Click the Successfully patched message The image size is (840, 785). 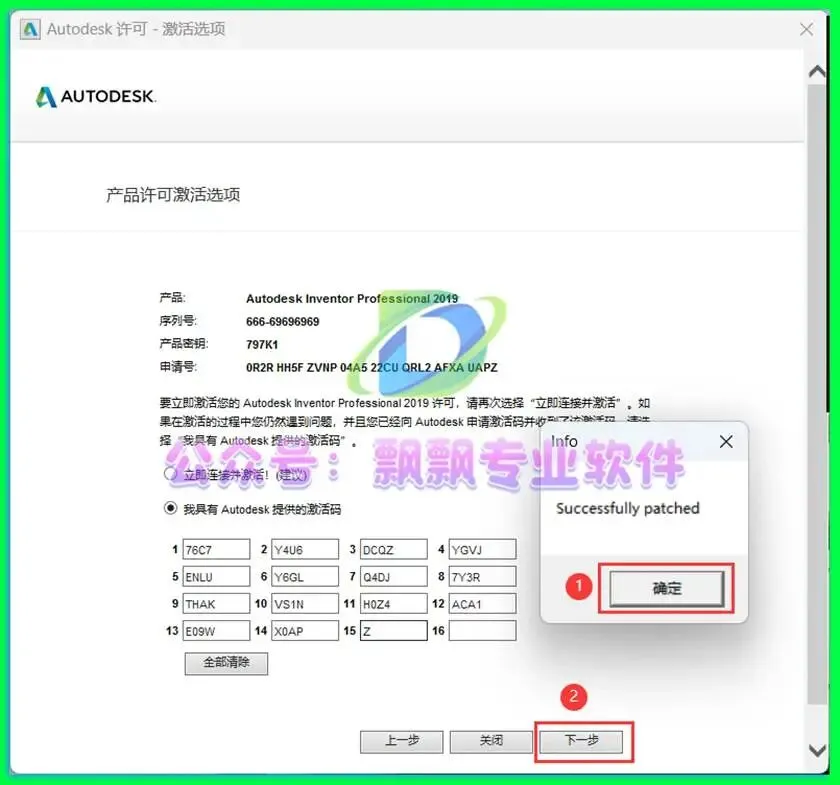[627, 508]
